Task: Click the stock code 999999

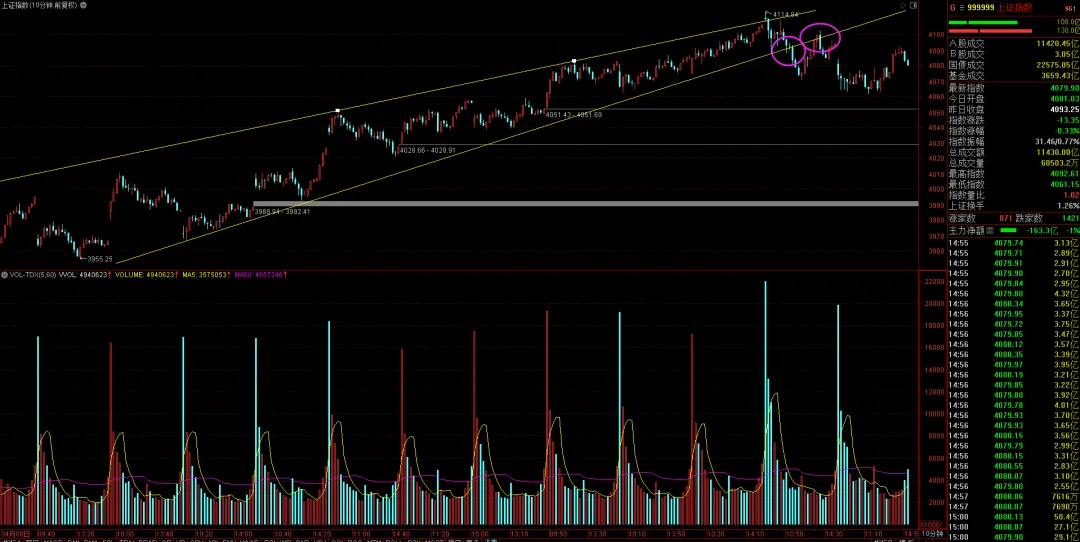Action: point(981,8)
